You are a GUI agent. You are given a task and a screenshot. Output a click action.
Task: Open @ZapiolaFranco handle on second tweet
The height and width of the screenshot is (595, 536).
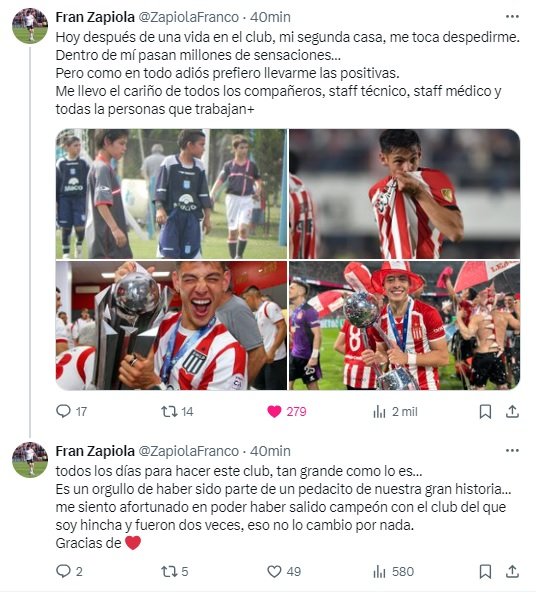point(189,451)
